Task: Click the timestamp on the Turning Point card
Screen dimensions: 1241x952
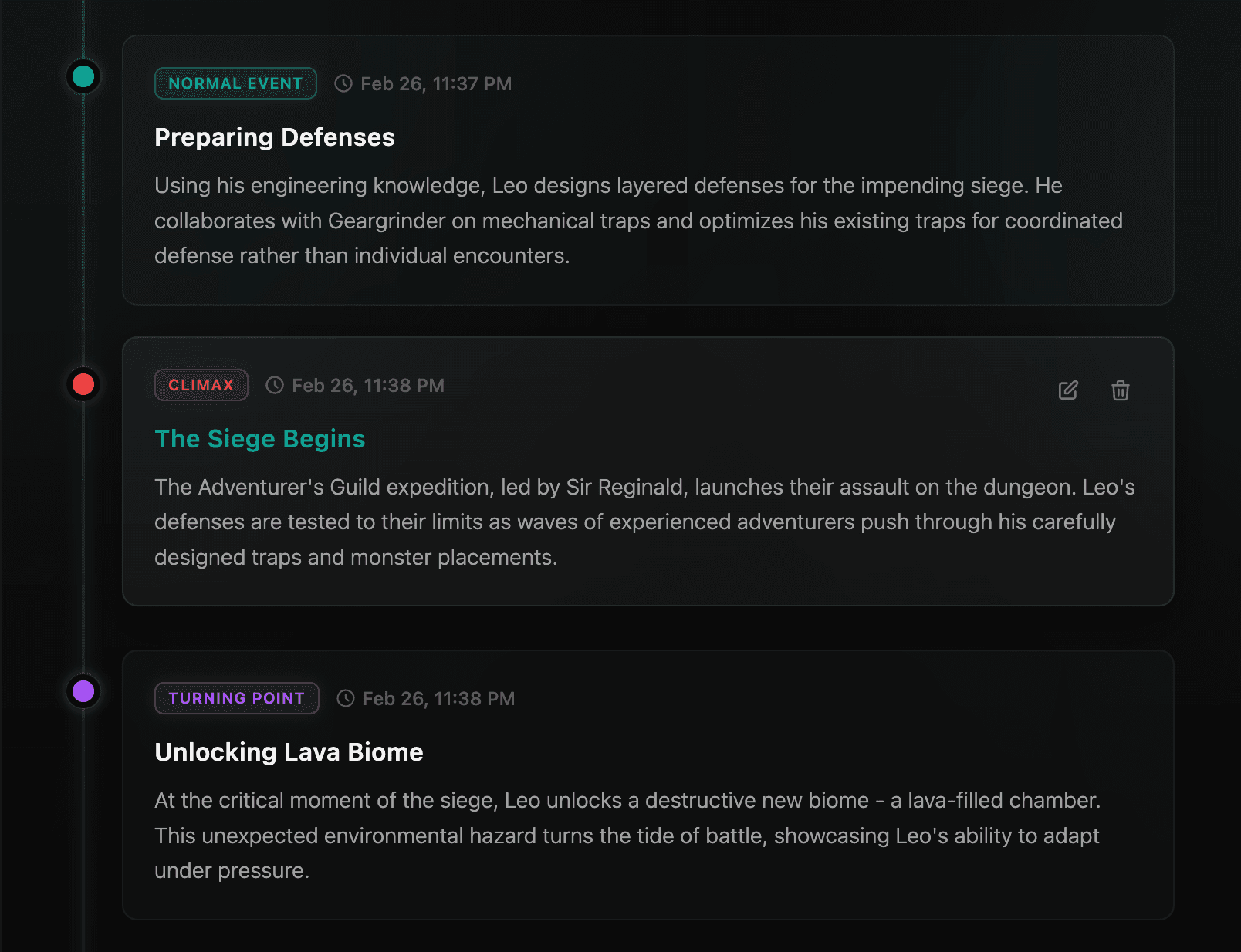Action: click(x=438, y=698)
